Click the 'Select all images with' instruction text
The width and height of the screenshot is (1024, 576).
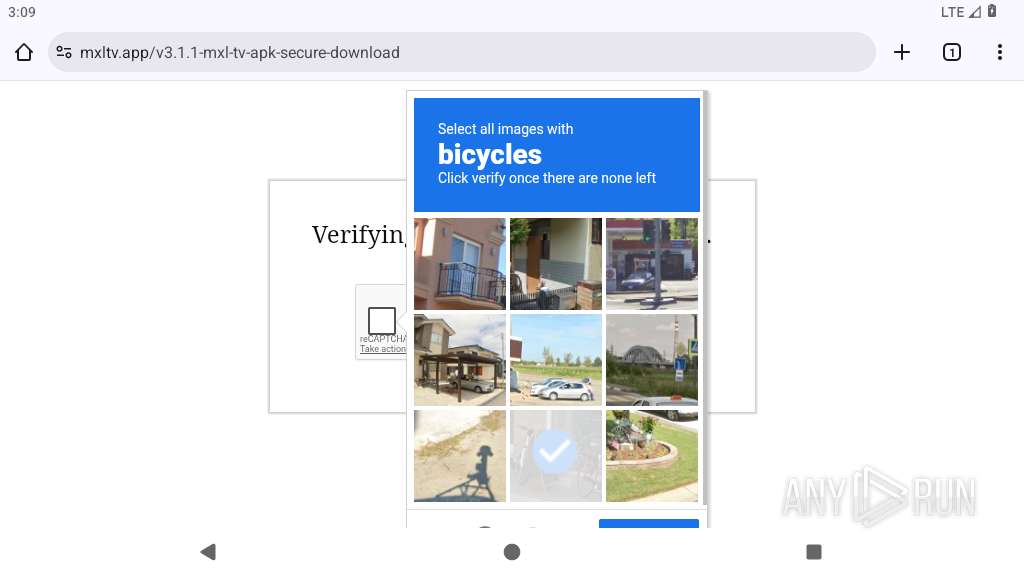pyautogui.click(x=505, y=129)
